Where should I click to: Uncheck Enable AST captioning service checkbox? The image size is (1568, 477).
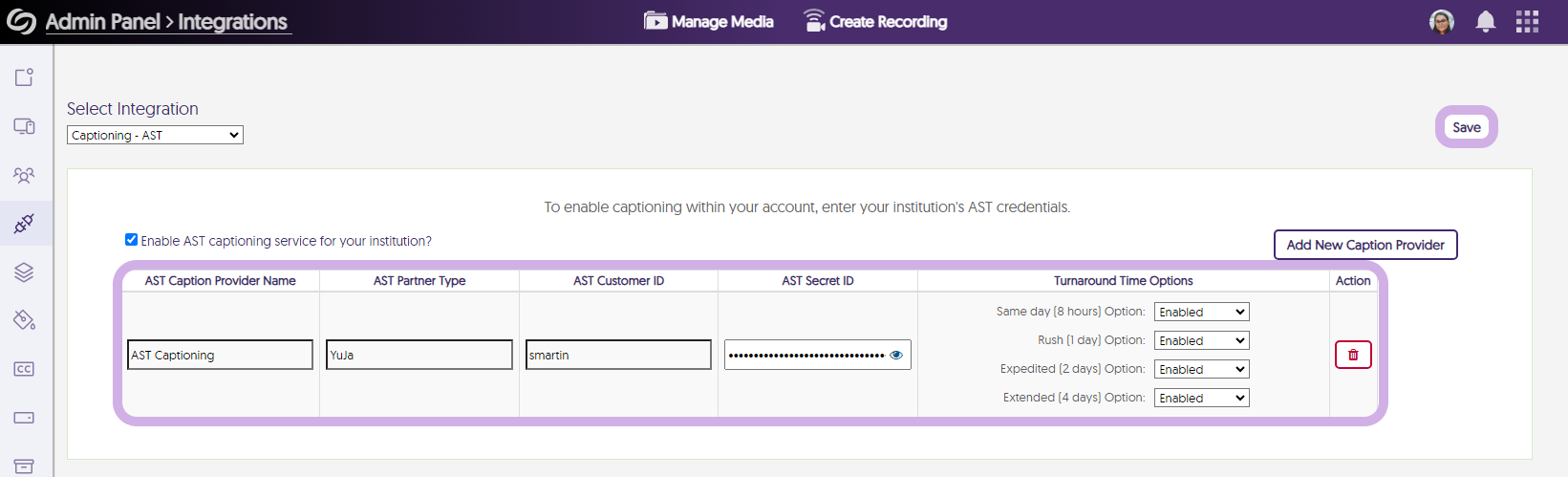tap(131, 240)
